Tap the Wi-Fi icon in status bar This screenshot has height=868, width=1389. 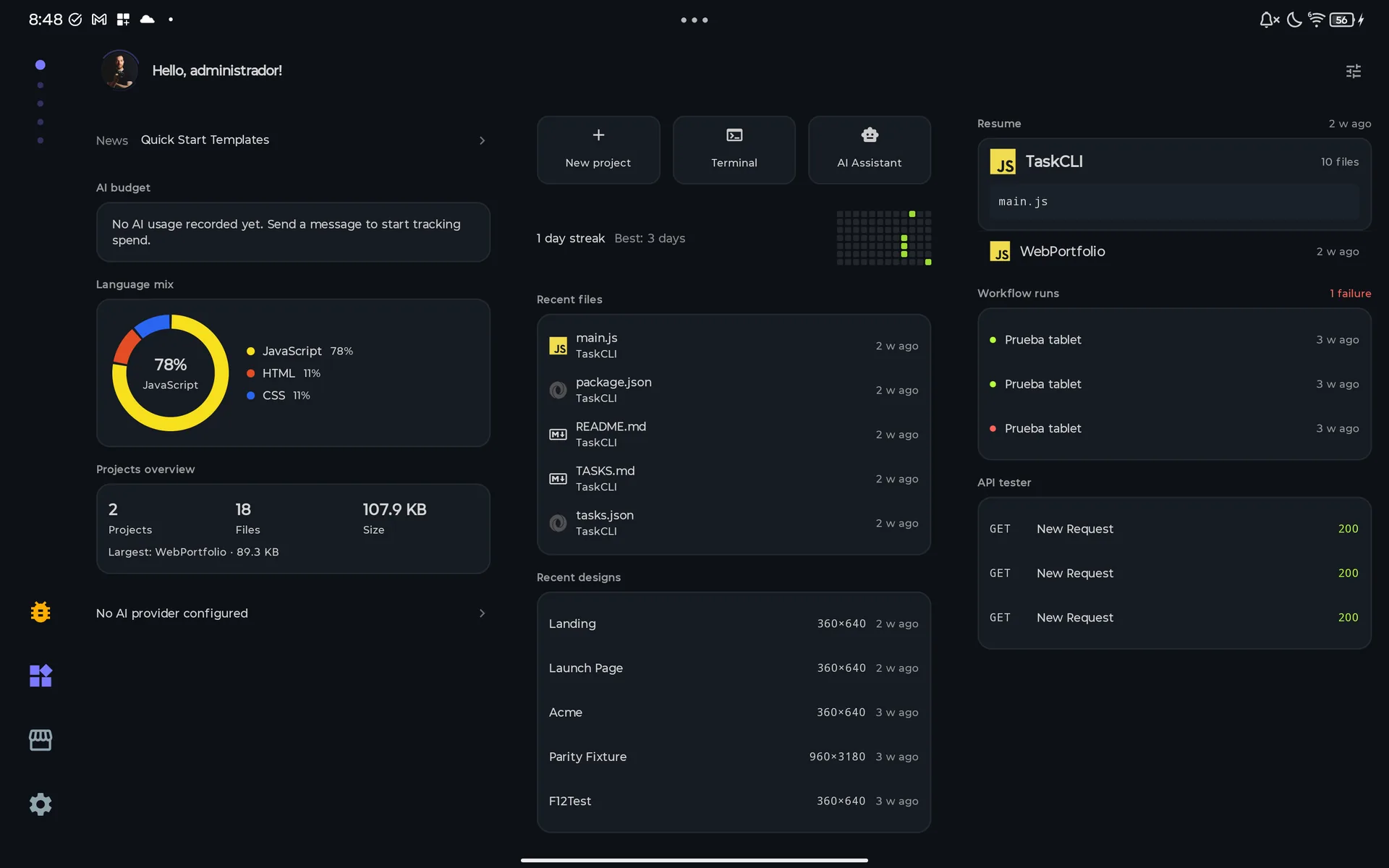click(x=1317, y=20)
